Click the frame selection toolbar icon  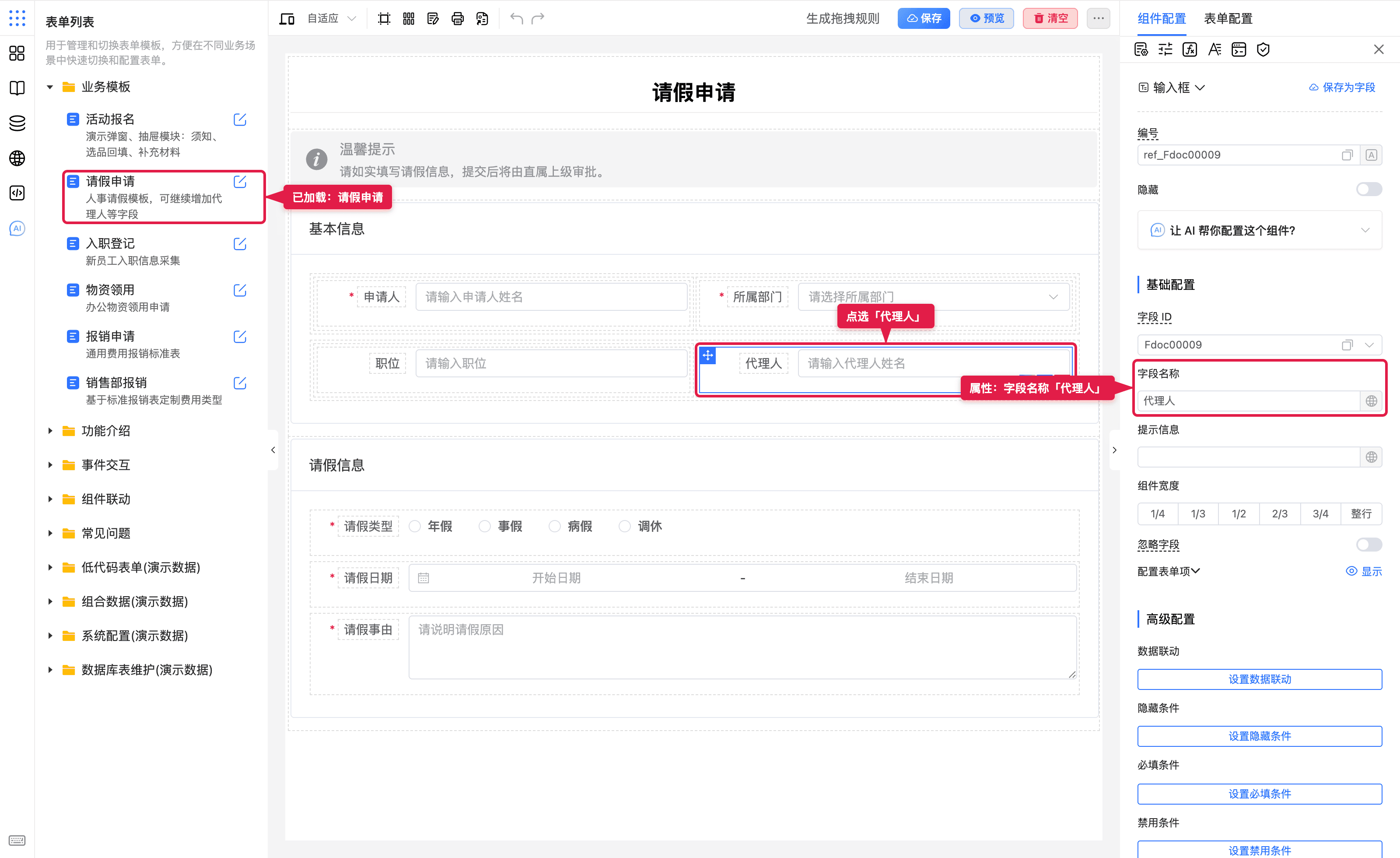coord(384,19)
